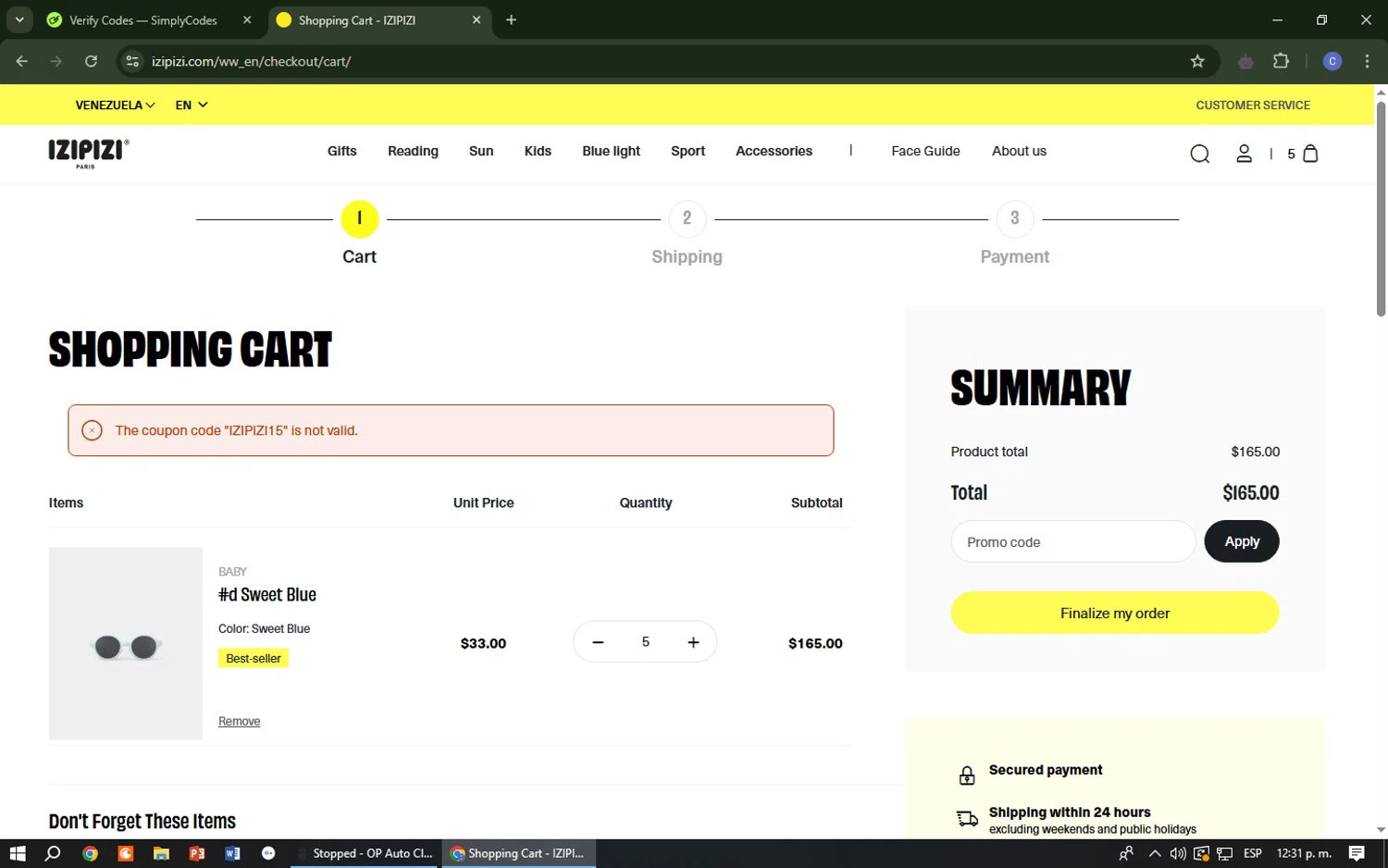Expand the VENEZUELA country dropdown
The image size is (1388, 868).
coord(115,105)
